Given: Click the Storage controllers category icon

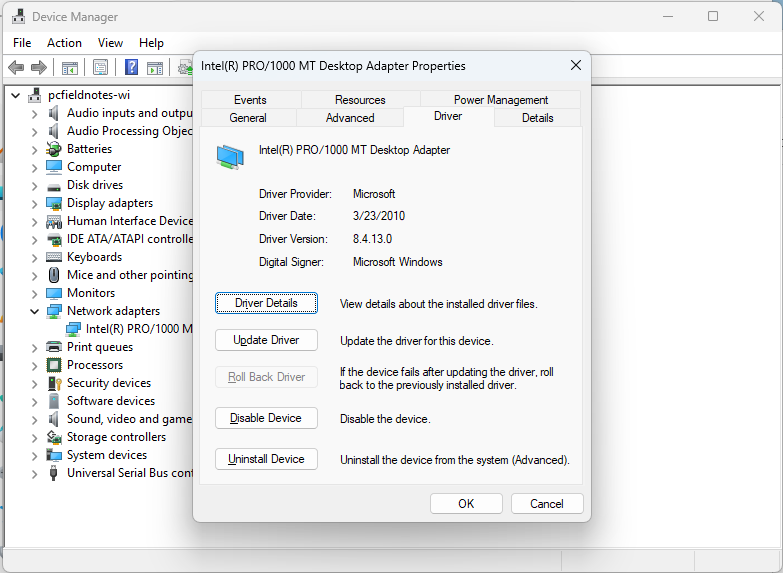Looking at the screenshot, I should click(53, 437).
